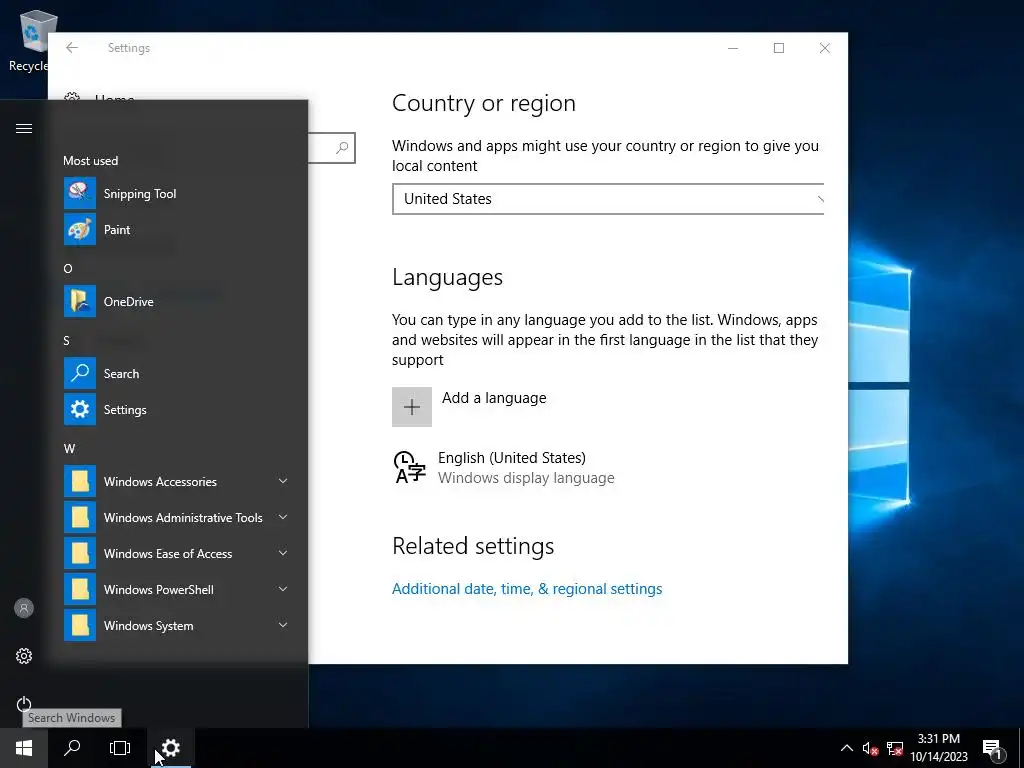The width and height of the screenshot is (1024, 768).
Task: Open Additional date, time, & regional settings
Action: pos(526,588)
